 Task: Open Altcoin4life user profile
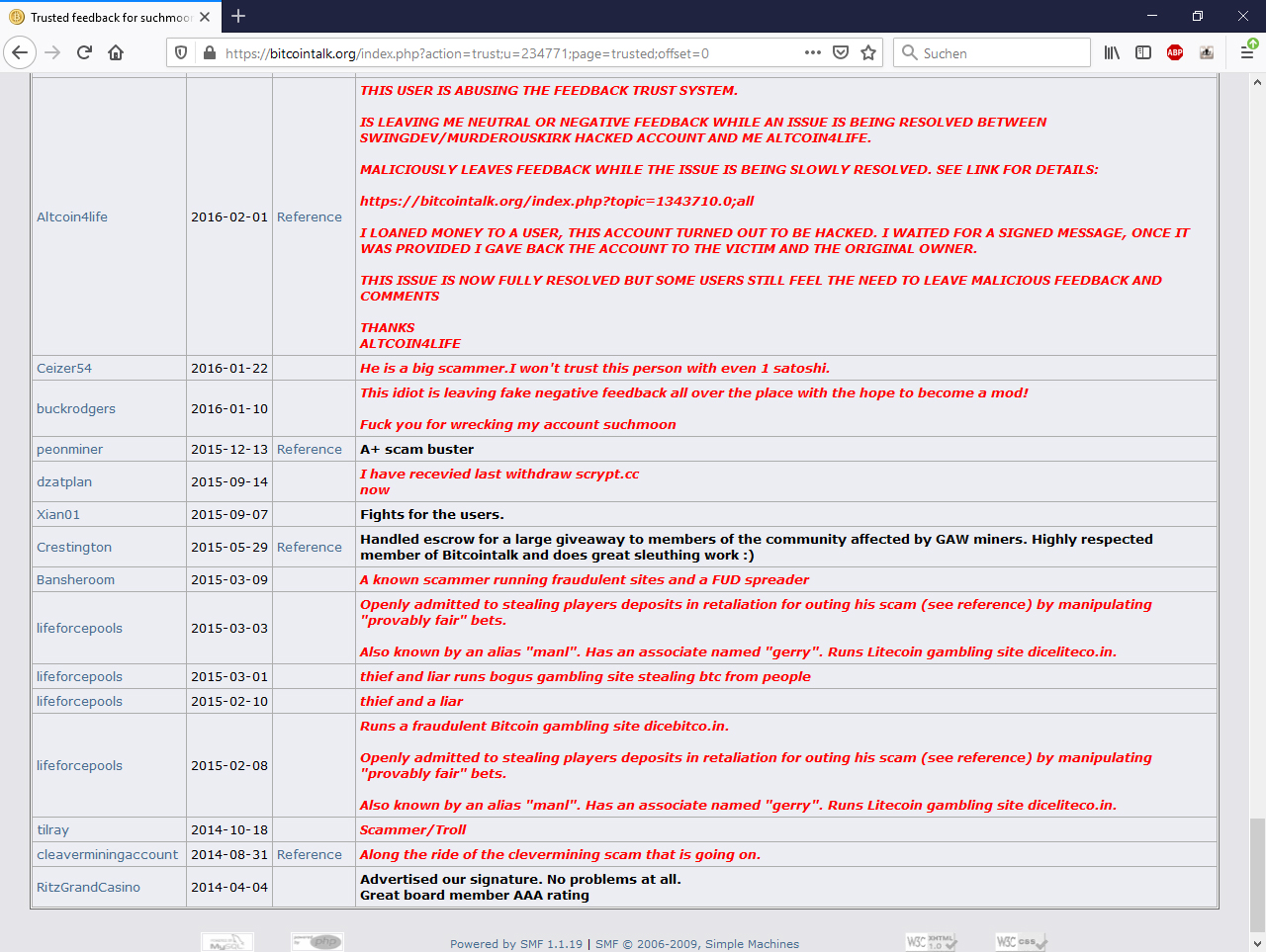click(72, 216)
